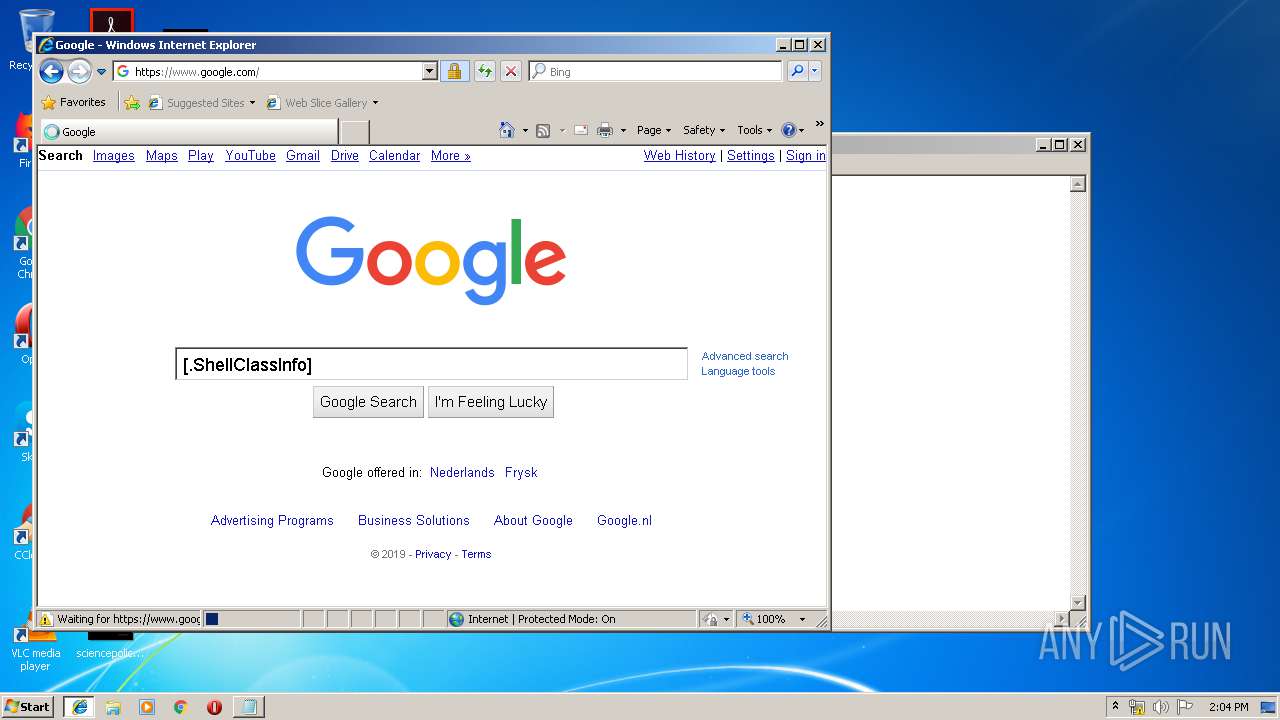The image size is (1280, 720).
Task: Open the Business Solutions link
Action: [414, 520]
